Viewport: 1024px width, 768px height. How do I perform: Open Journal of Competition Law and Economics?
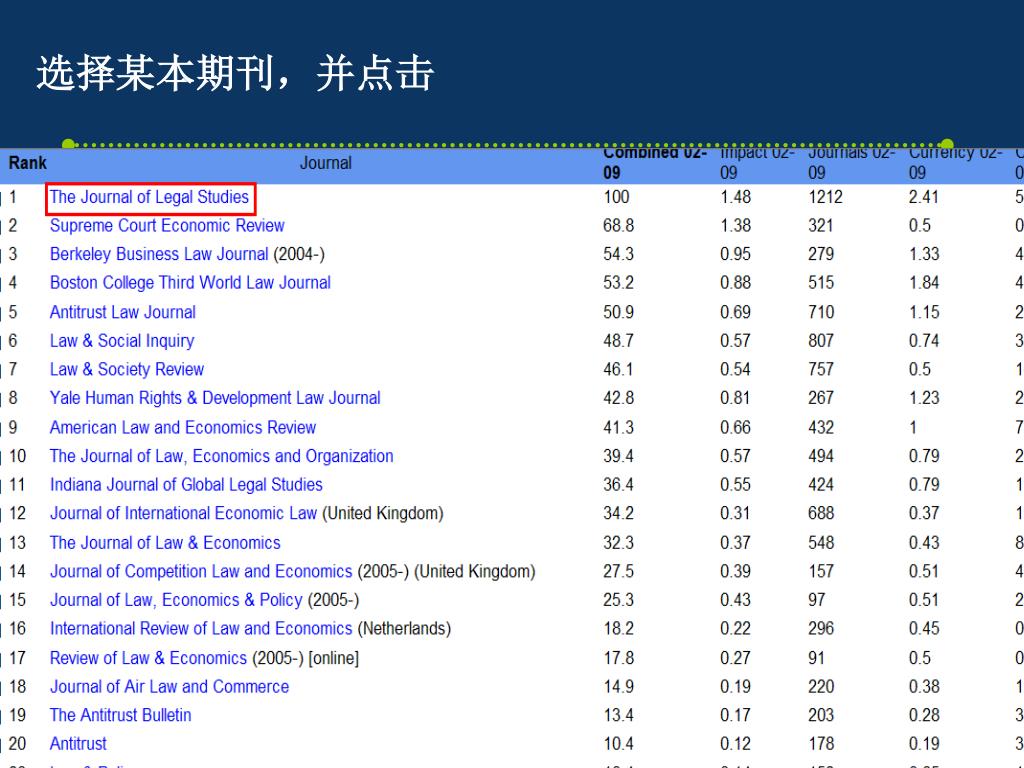click(201, 572)
